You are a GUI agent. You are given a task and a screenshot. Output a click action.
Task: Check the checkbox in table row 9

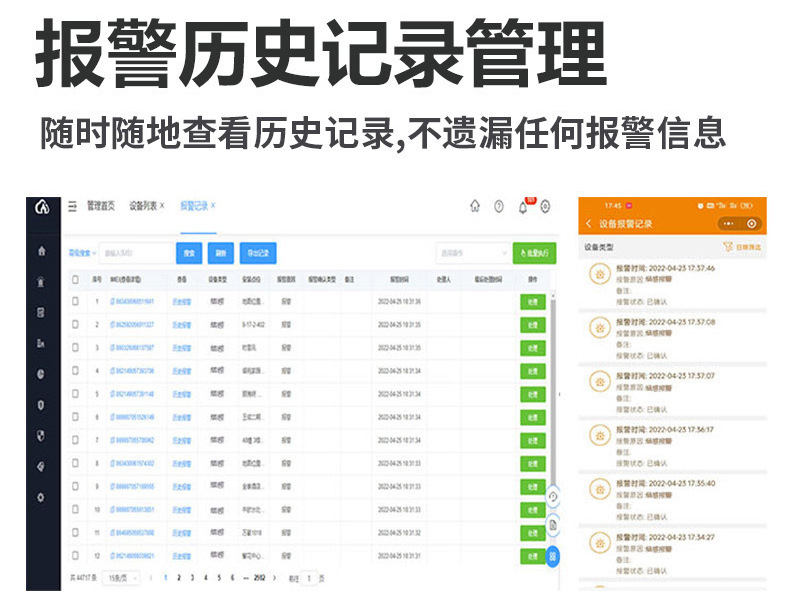click(75, 486)
